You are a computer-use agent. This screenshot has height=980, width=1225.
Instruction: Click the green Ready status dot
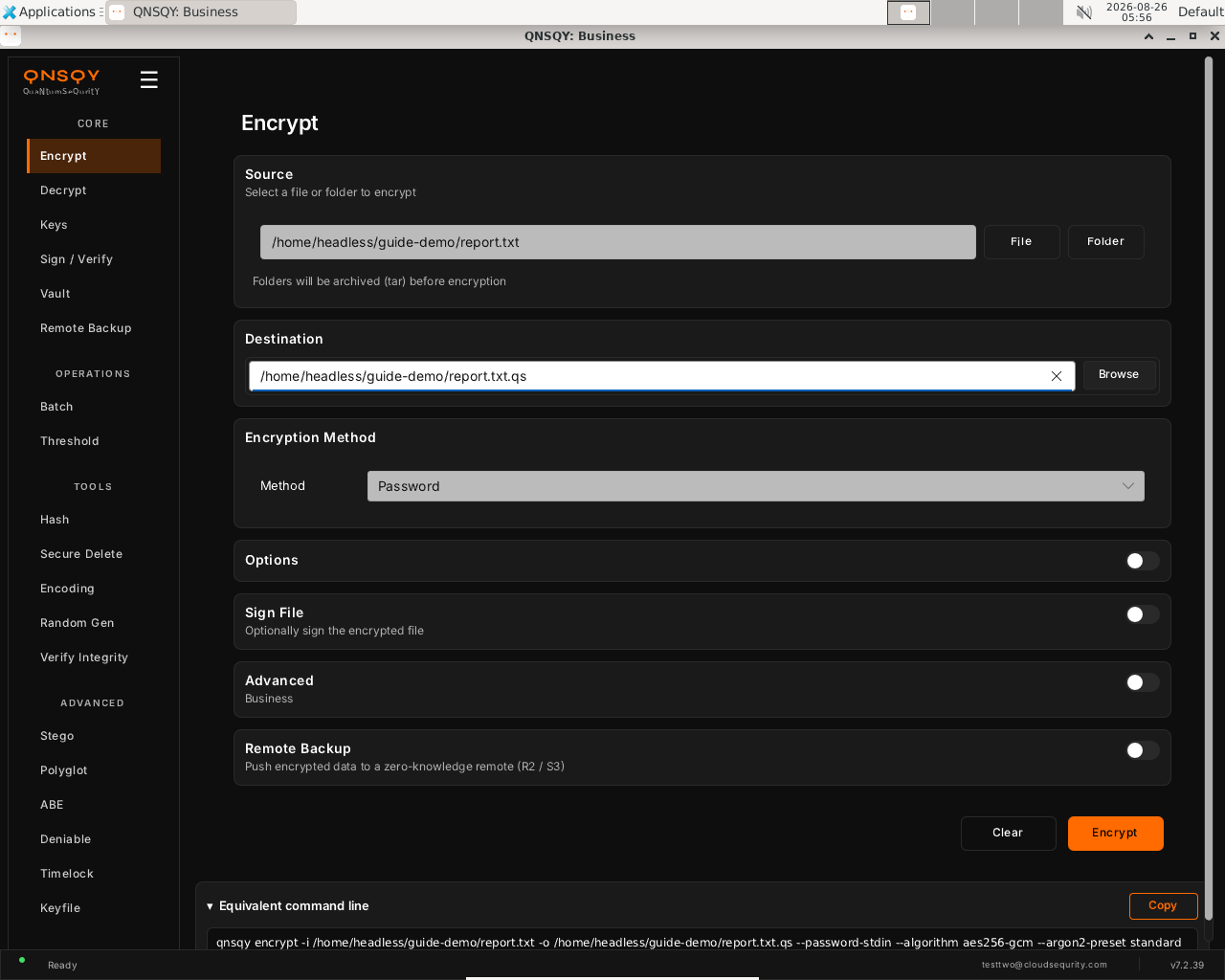coord(22,960)
